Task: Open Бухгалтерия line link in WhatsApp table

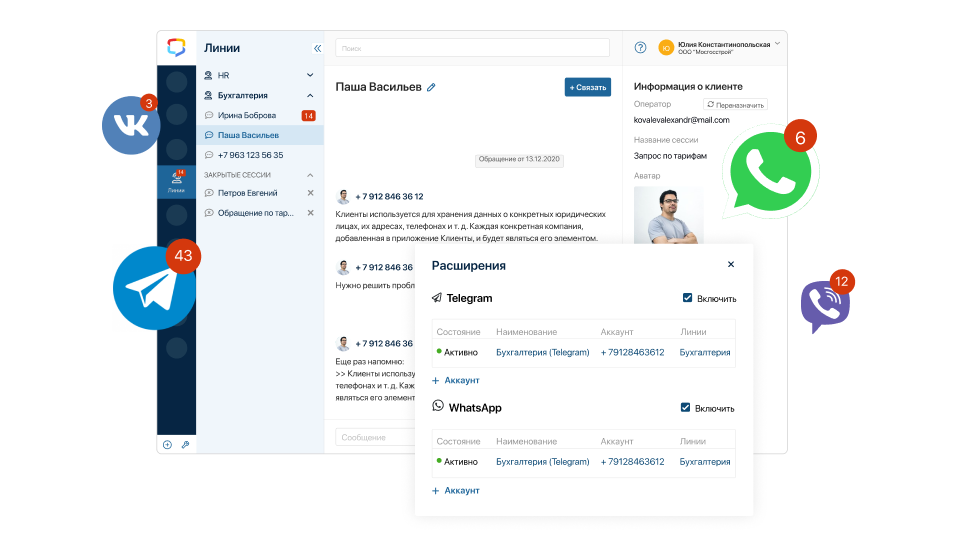Action: pyautogui.click(x=705, y=462)
